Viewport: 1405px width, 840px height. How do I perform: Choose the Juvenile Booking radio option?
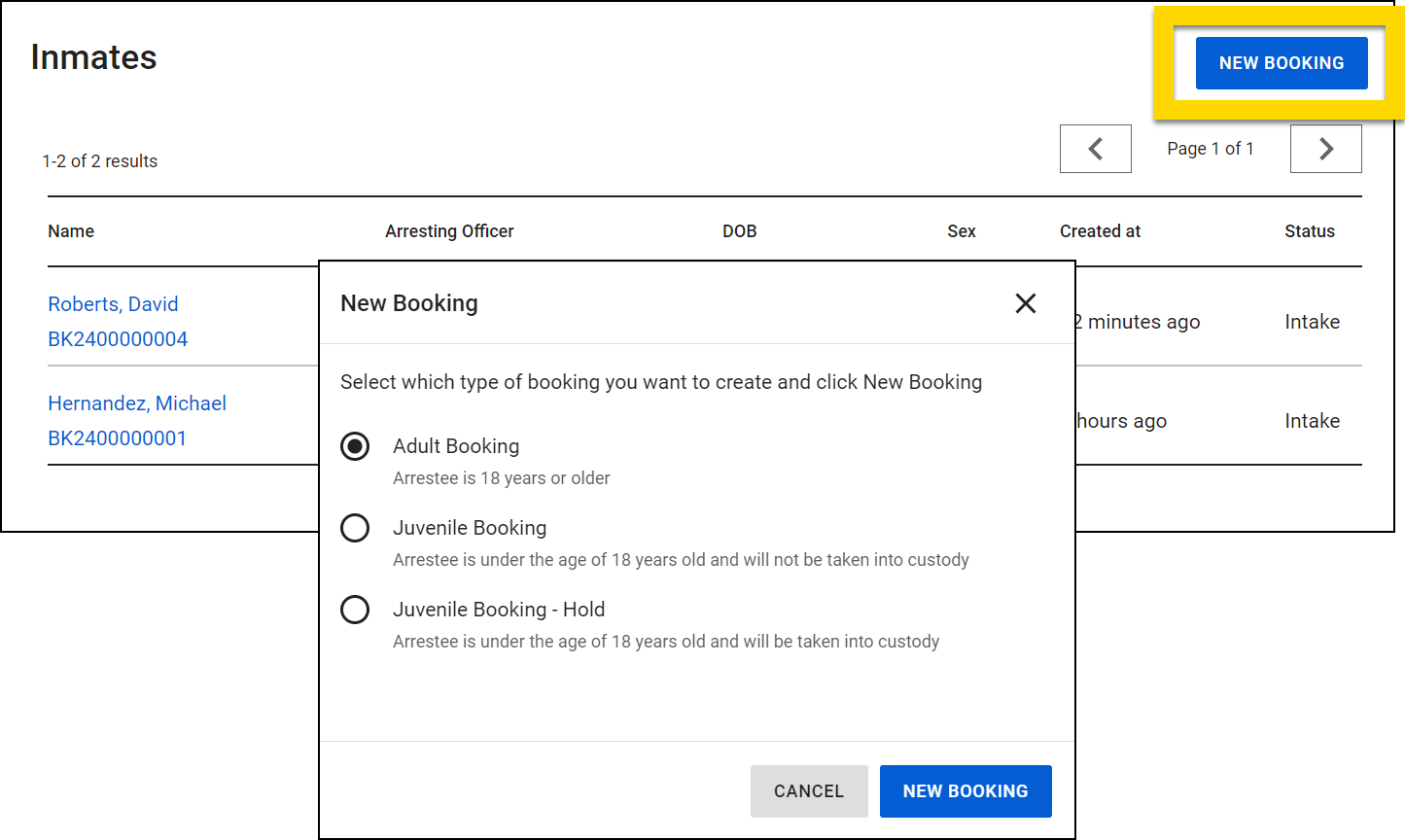pos(355,528)
